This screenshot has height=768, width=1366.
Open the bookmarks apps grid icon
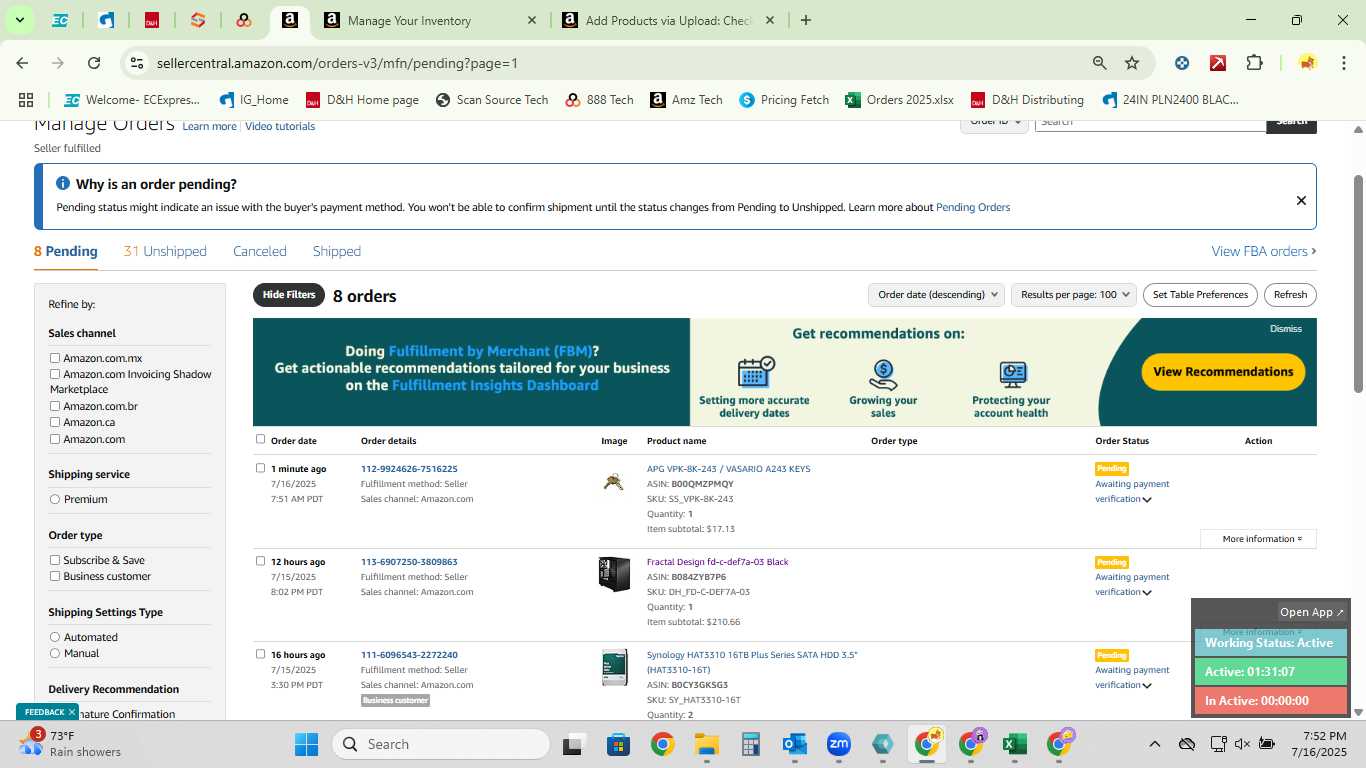26,100
